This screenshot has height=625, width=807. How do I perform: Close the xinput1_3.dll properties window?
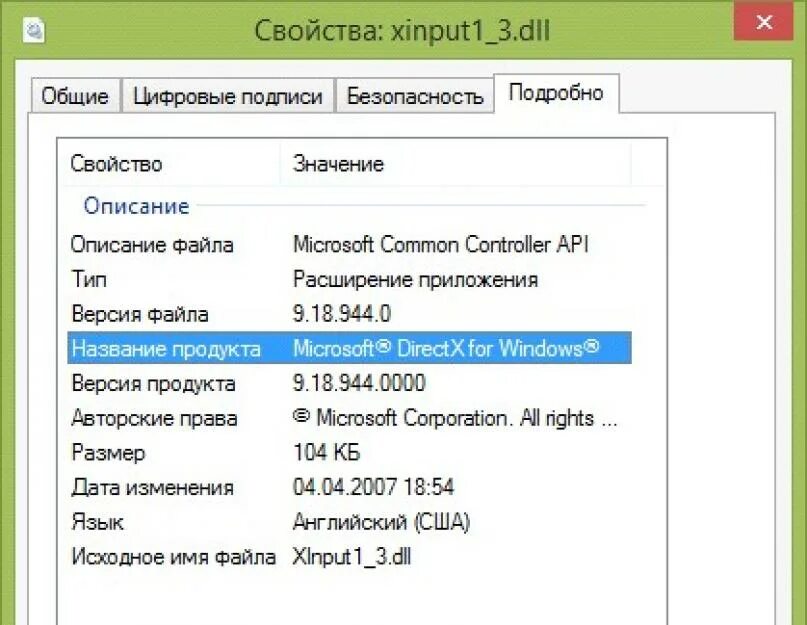click(763, 22)
